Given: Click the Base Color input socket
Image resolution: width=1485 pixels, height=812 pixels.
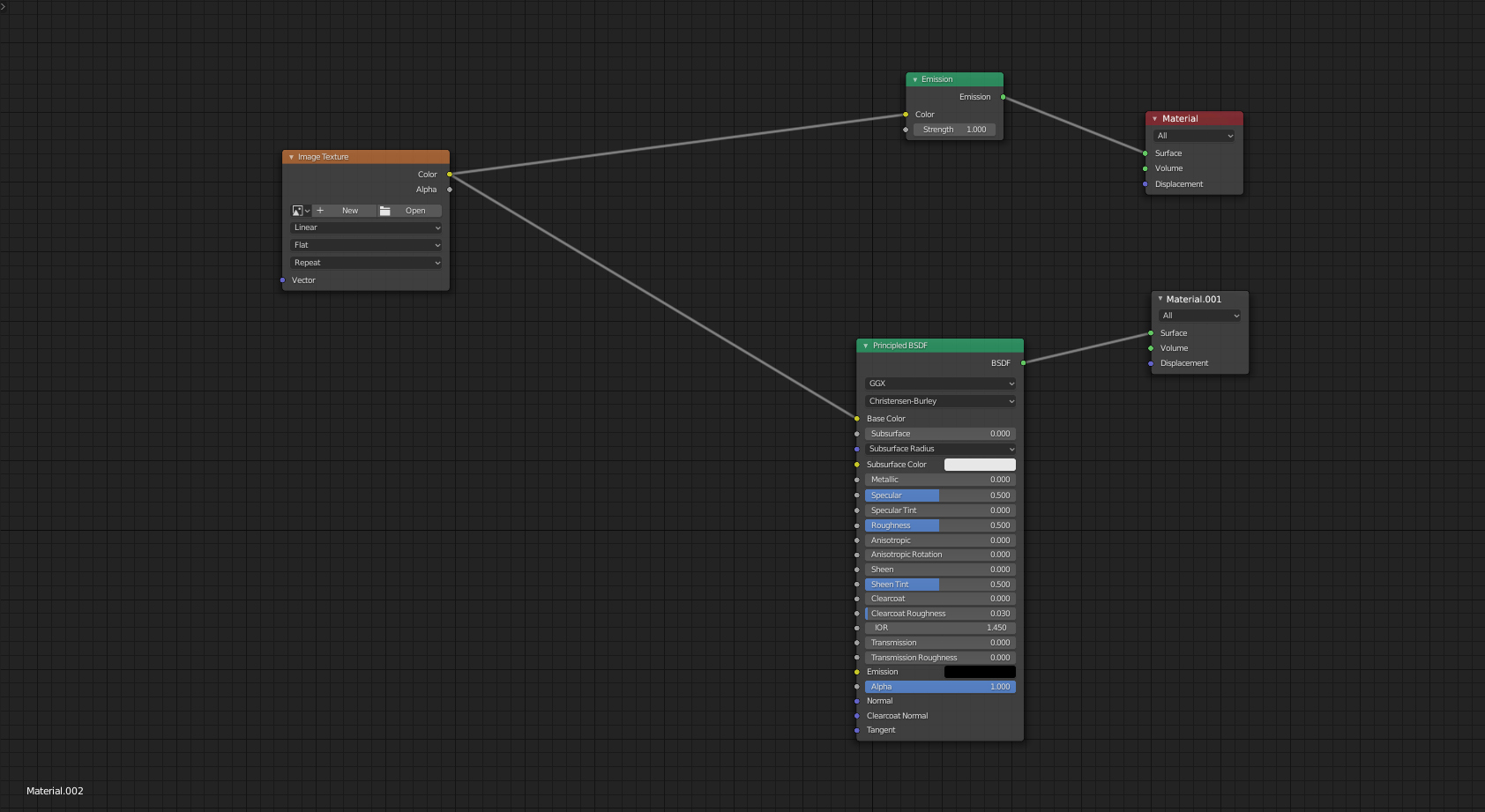Looking at the screenshot, I should (856, 419).
